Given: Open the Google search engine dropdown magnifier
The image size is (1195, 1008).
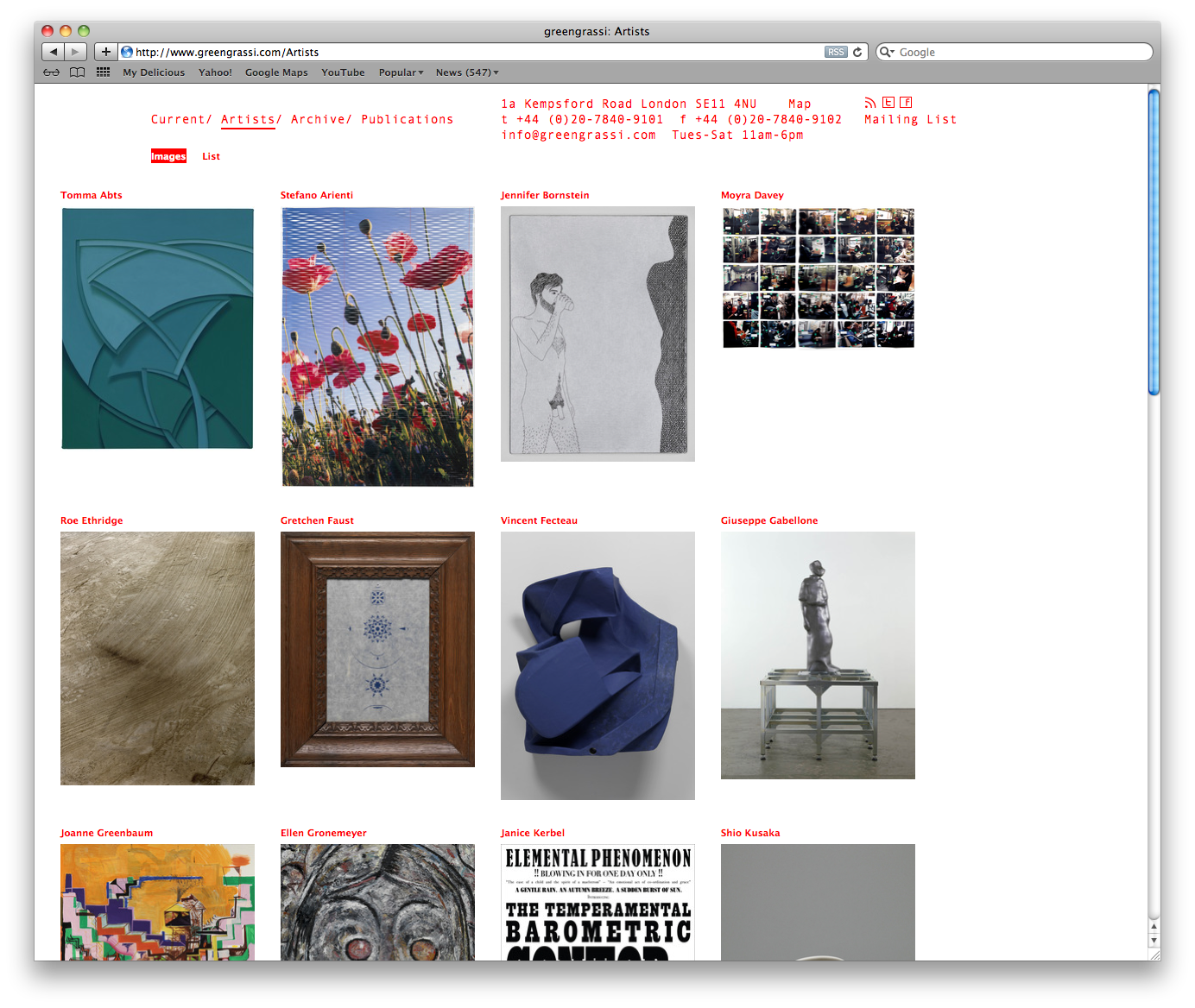Looking at the screenshot, I should 887,52.
